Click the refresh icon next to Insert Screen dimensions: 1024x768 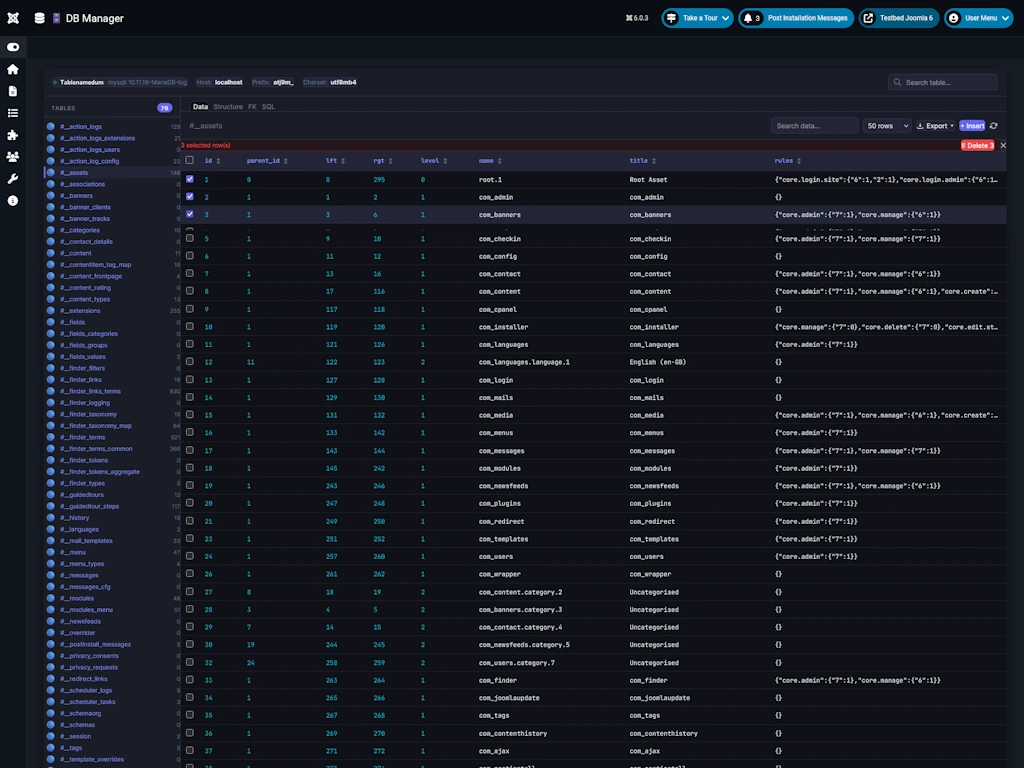pos(993,126)
